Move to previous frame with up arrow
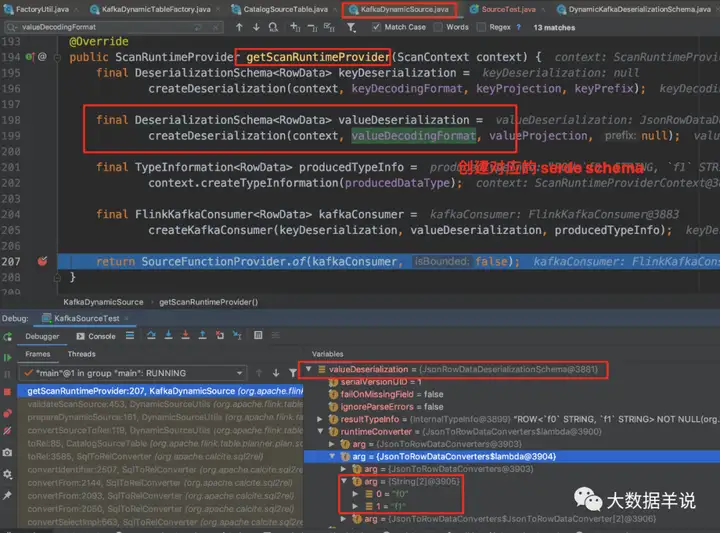The height and width of the screenshot is (533, 720). (x=260, y=373)
